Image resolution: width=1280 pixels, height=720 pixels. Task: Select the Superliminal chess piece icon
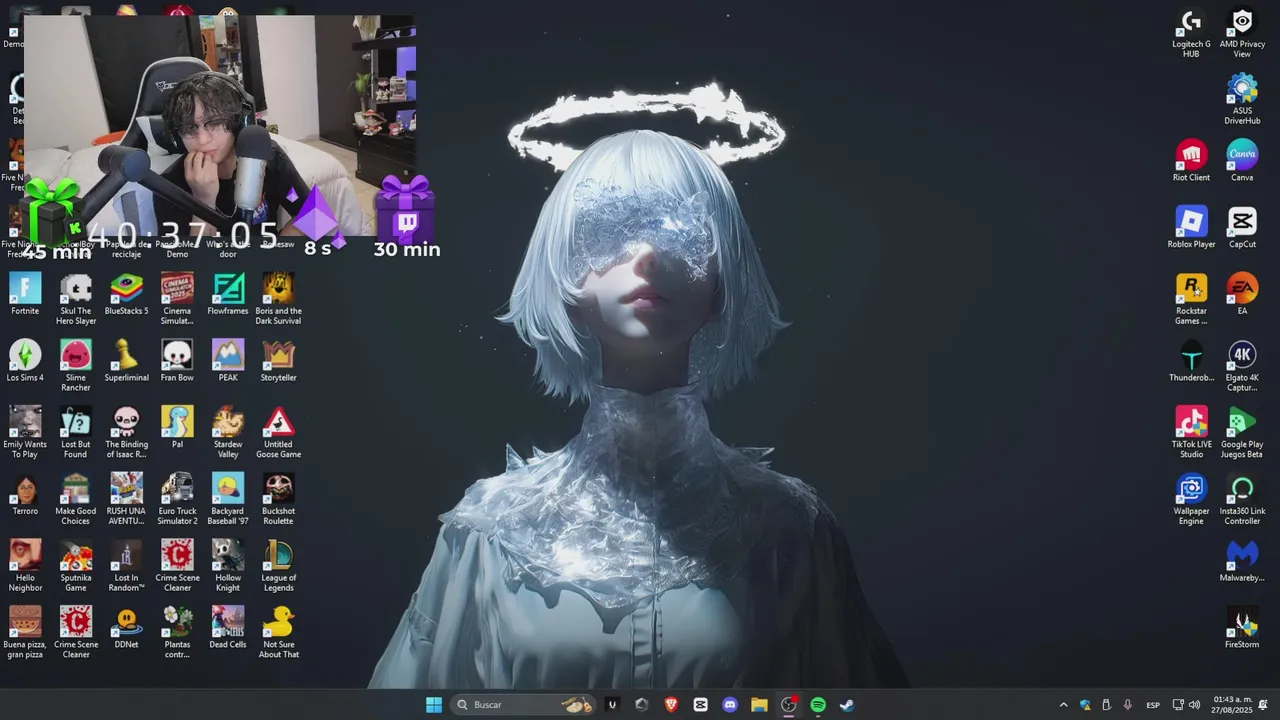coord(126,361)
